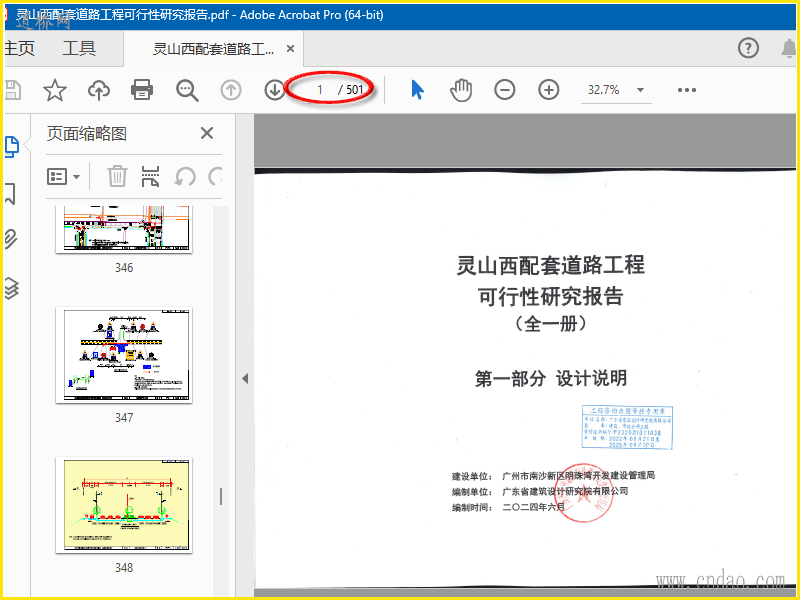This screenshot has width=800, height=600.
Task: Open the extract pages tool icon in thumbnails panel
Action: pos(151,177)
